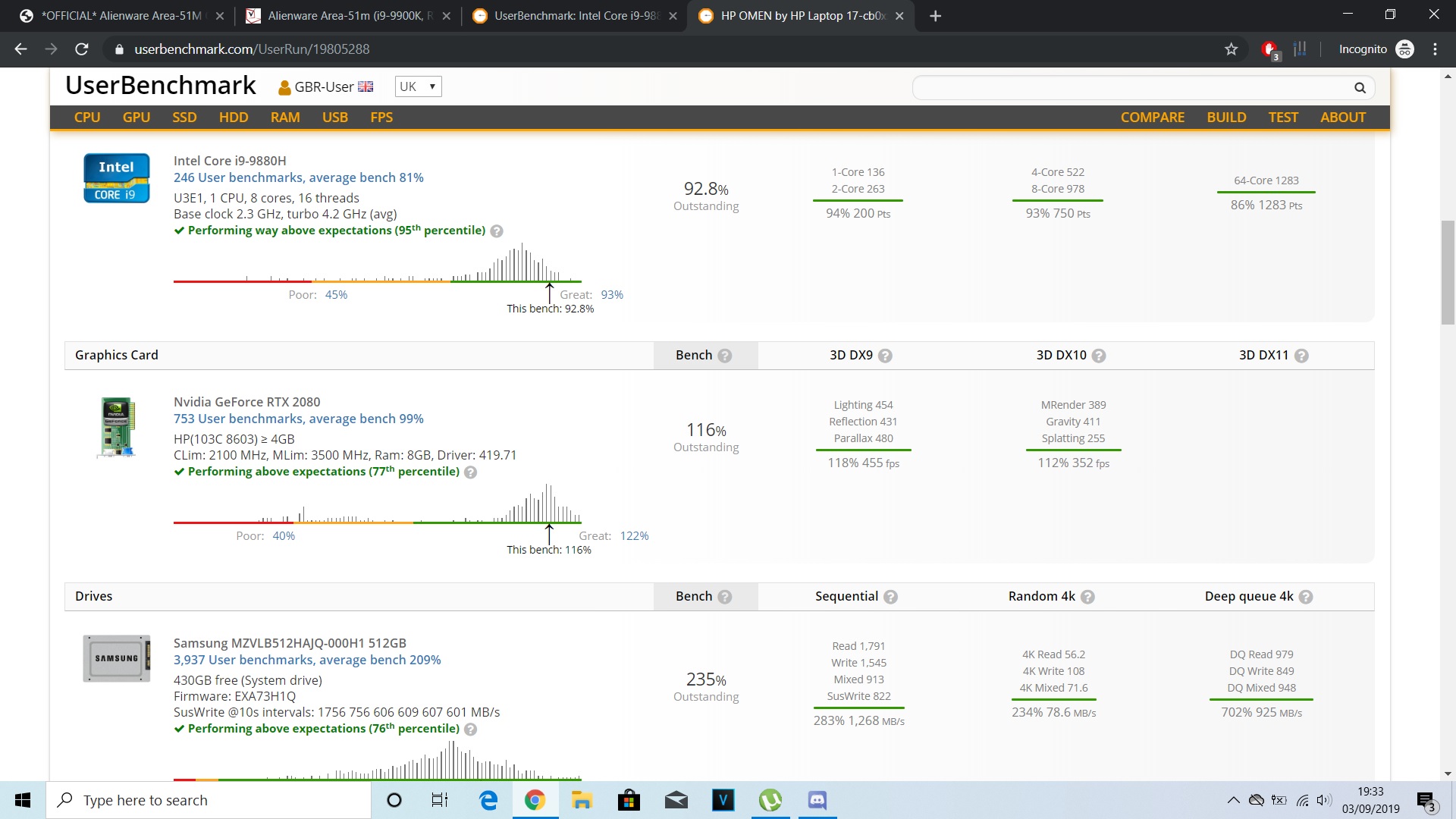The width and height of the screenshot is (1456, 819).
Task: Open 753 User benchmarks average bench link
Action: coord(298,419)
